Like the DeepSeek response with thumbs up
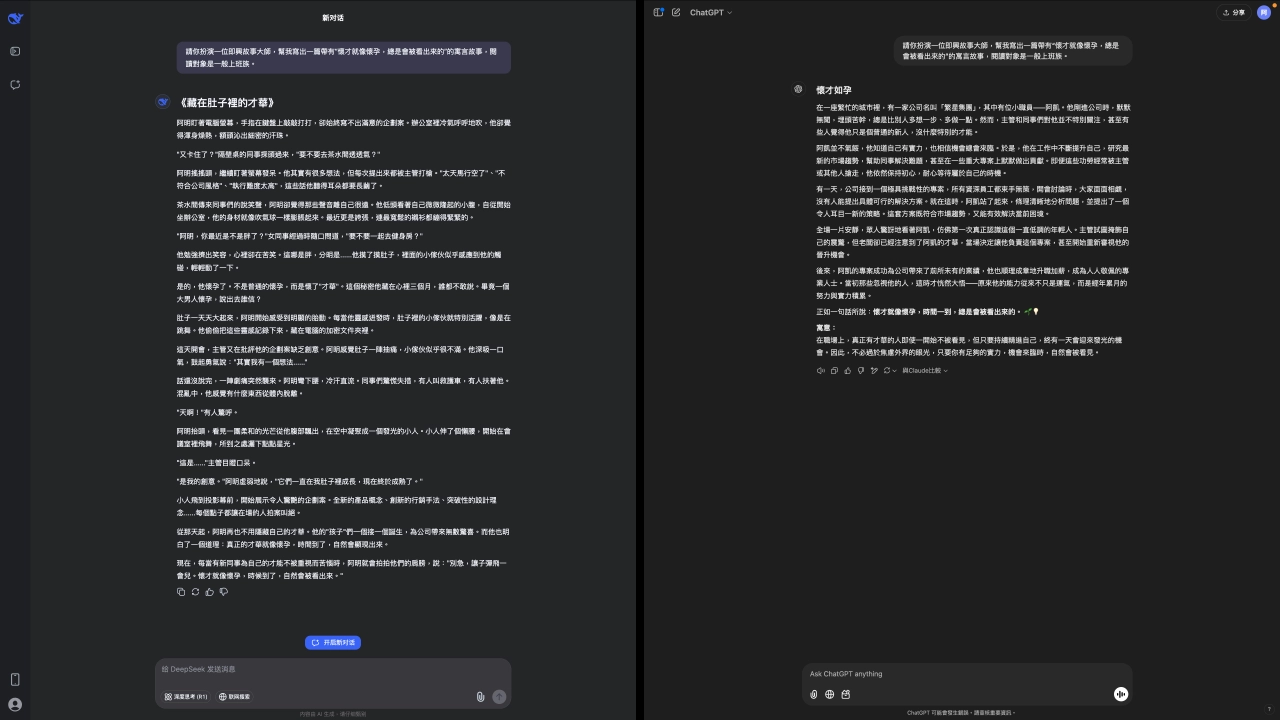This screenshot has width=1280, height=720. tap(209, 592)
